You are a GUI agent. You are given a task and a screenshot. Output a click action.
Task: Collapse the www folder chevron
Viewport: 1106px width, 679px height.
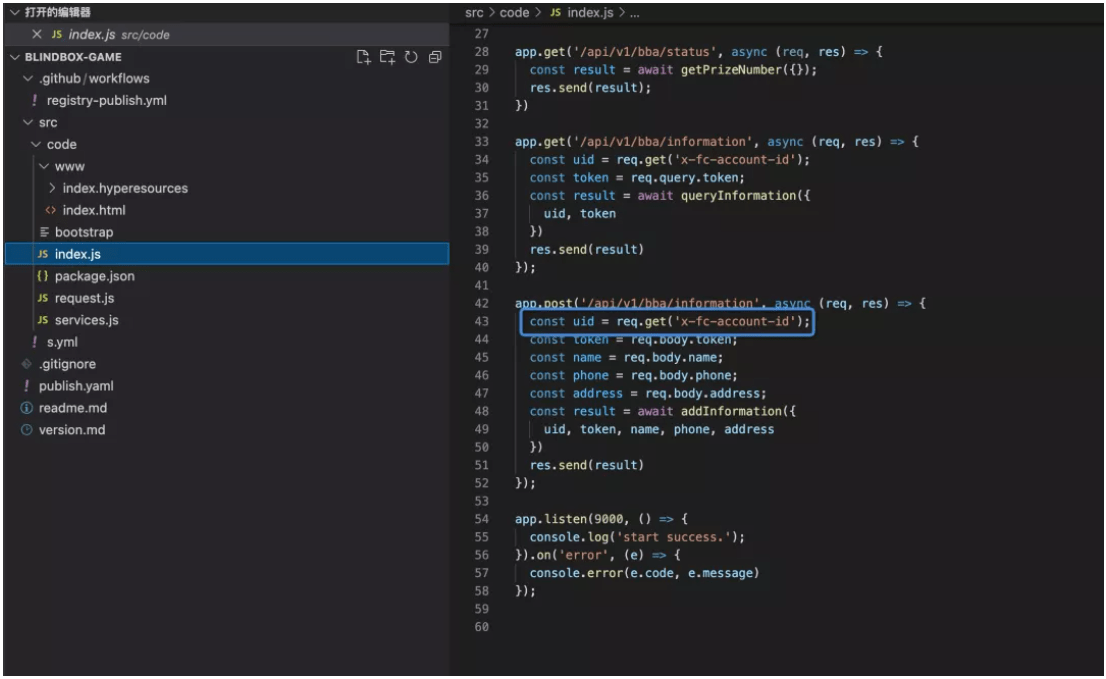pos(44,166)
